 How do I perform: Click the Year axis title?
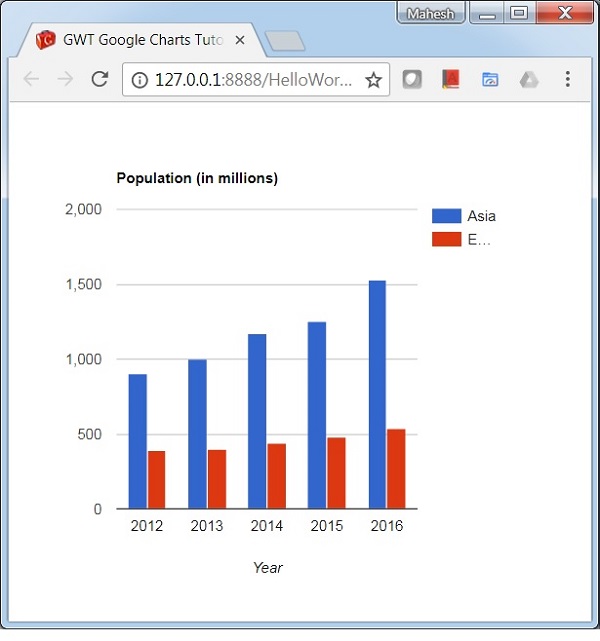pos(268,568)
